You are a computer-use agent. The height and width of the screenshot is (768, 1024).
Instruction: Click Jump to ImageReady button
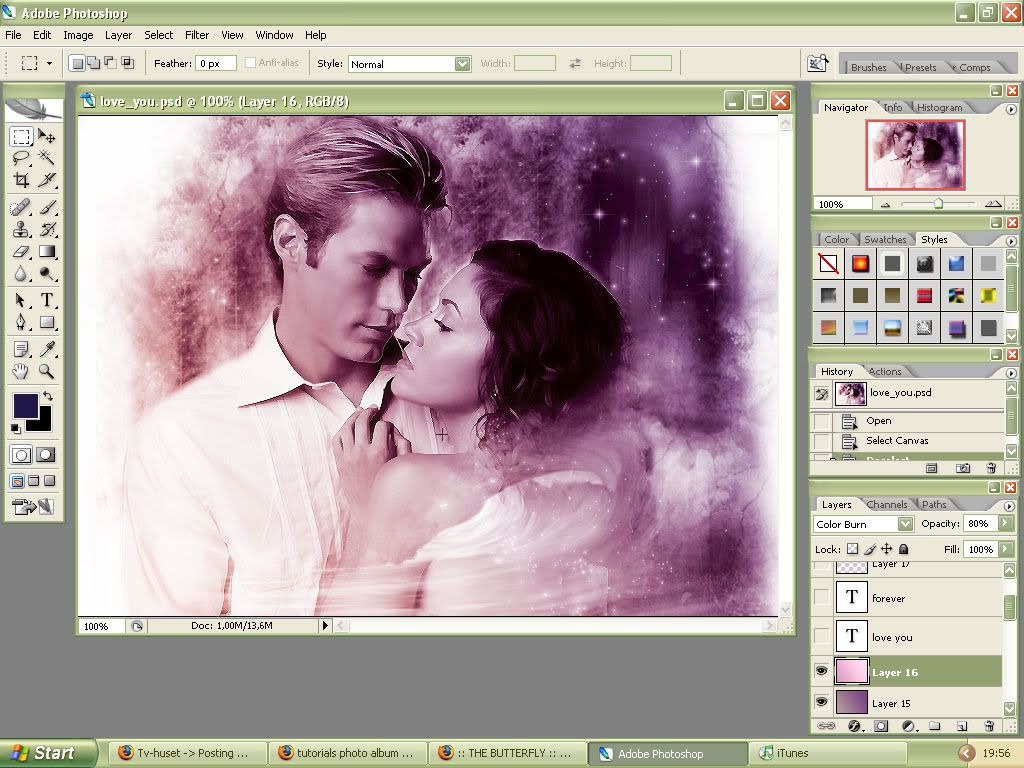33,506
